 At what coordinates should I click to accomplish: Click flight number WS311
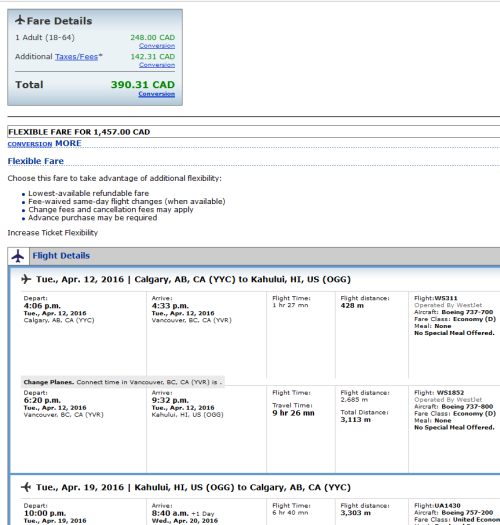[446, 298]
